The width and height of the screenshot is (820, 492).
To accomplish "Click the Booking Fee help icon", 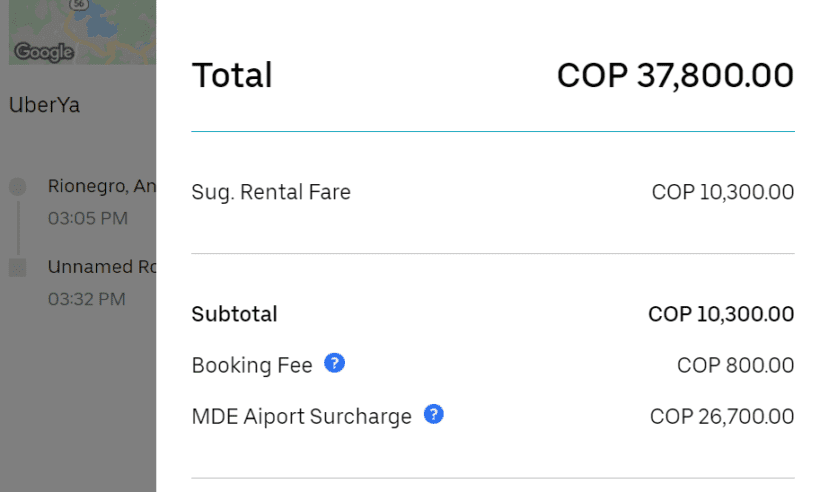I will coord(335,363).
